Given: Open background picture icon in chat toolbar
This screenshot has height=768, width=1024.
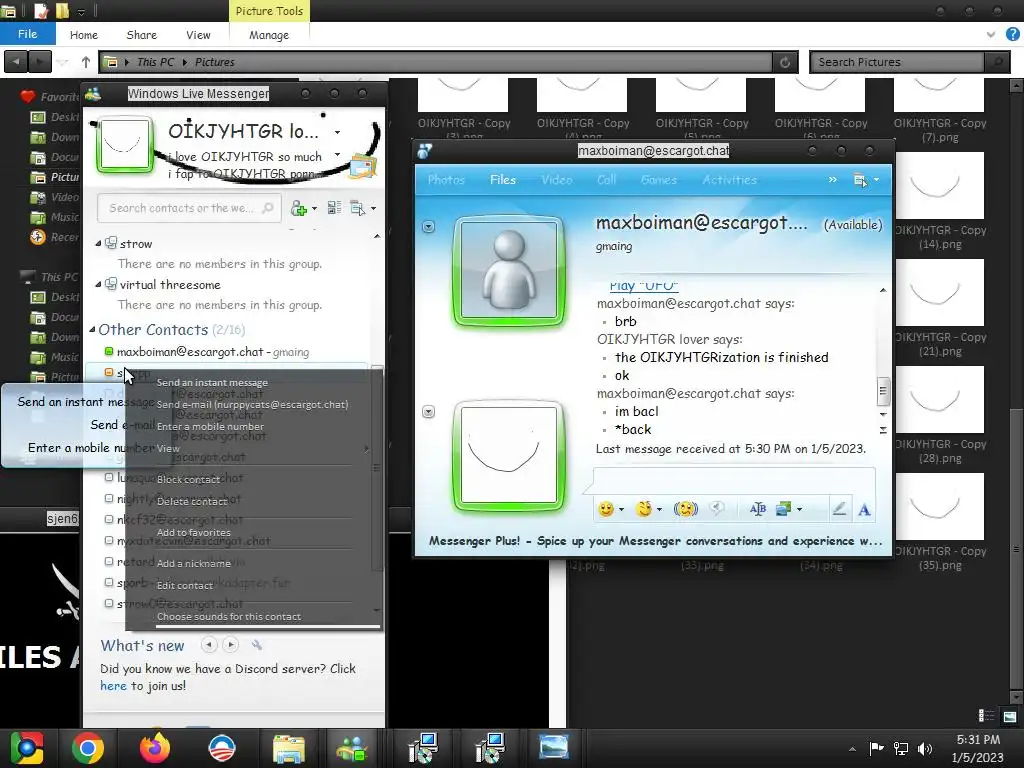Looking at the screenshot, I should pos(783,509).
